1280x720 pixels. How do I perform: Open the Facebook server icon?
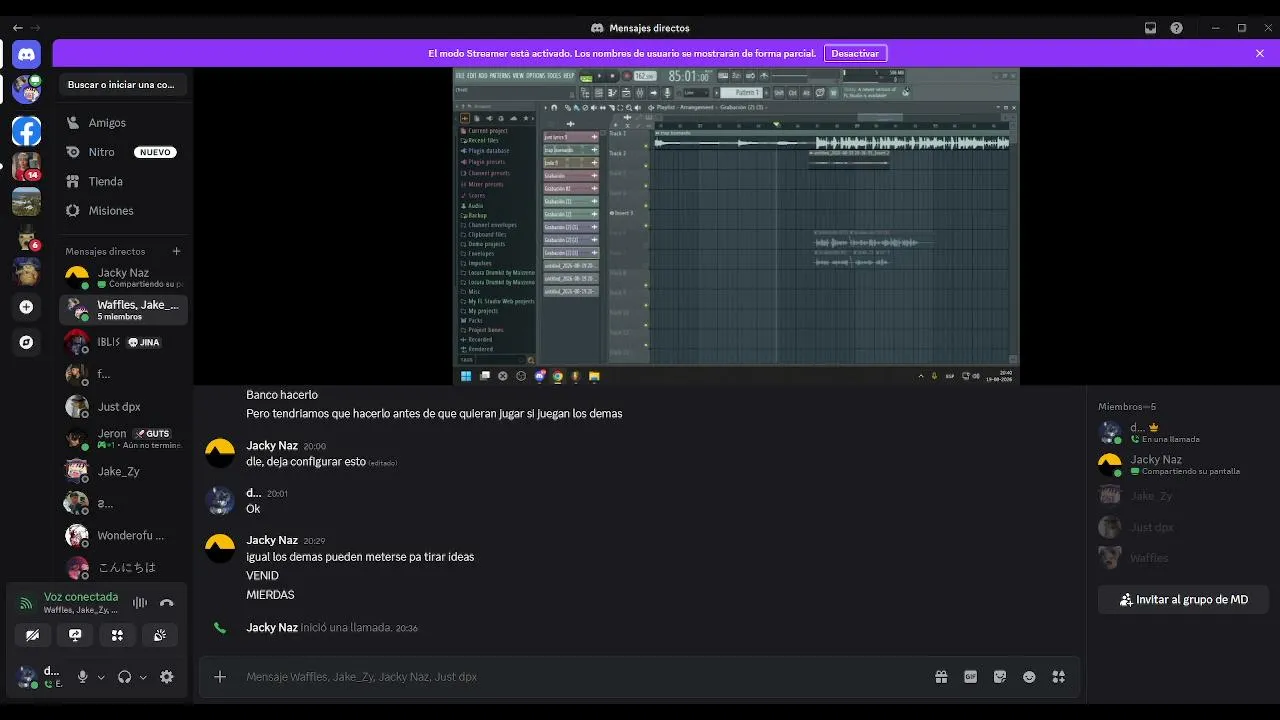pyautogui.click(x=26, y=131)
